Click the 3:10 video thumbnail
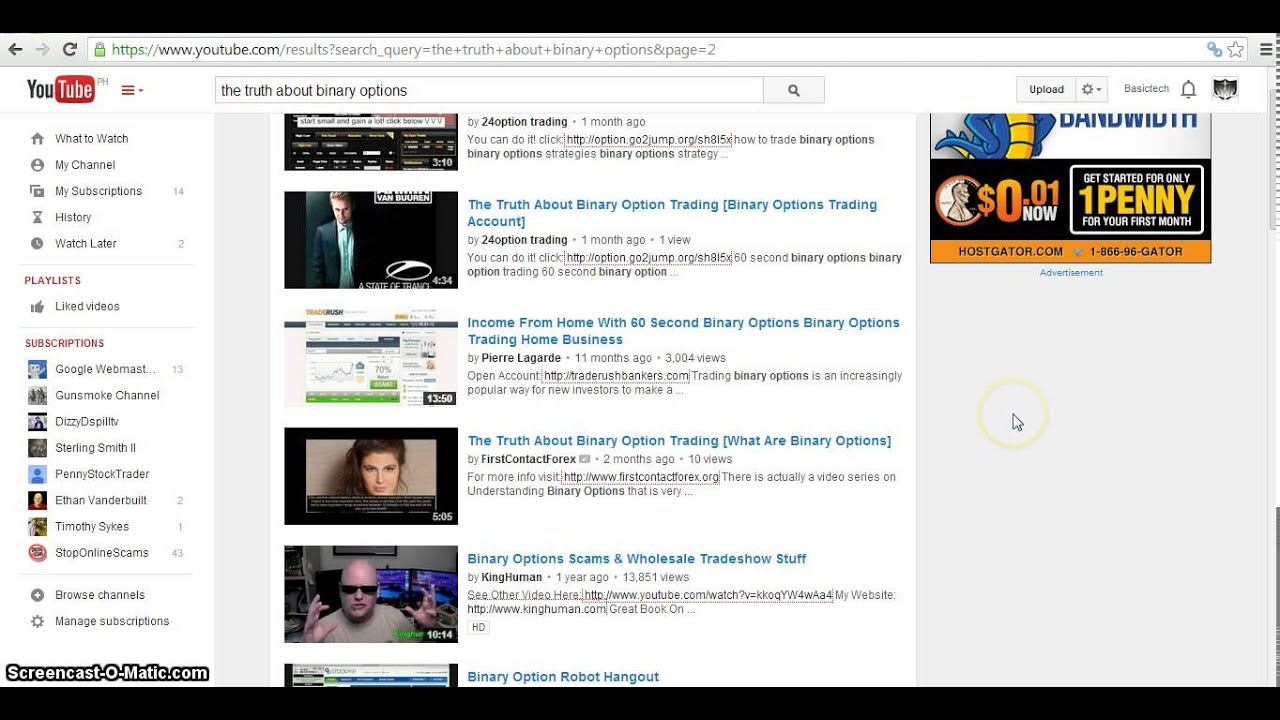 pyautogui.click(x=371, y=142)
